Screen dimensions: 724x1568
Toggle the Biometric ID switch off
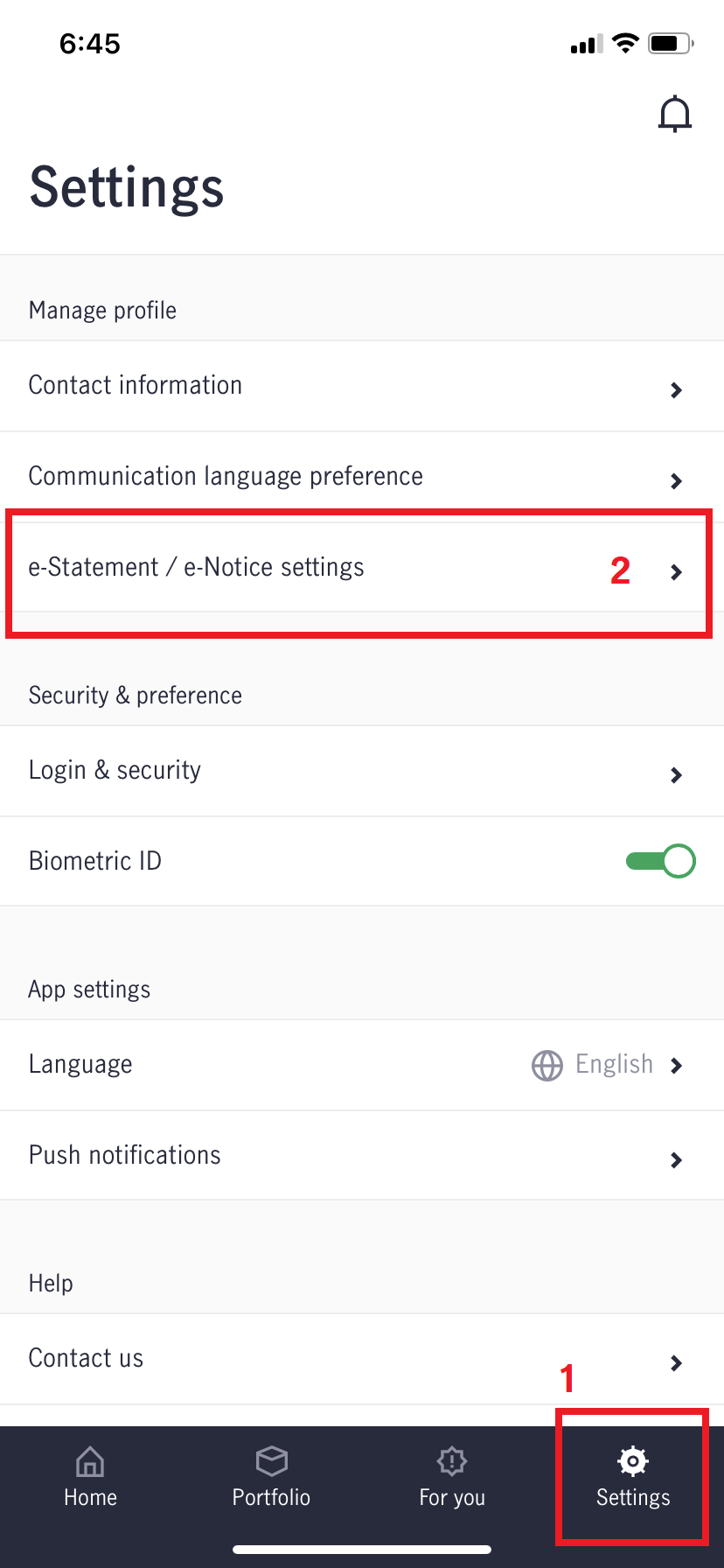[x=660, y=861]
